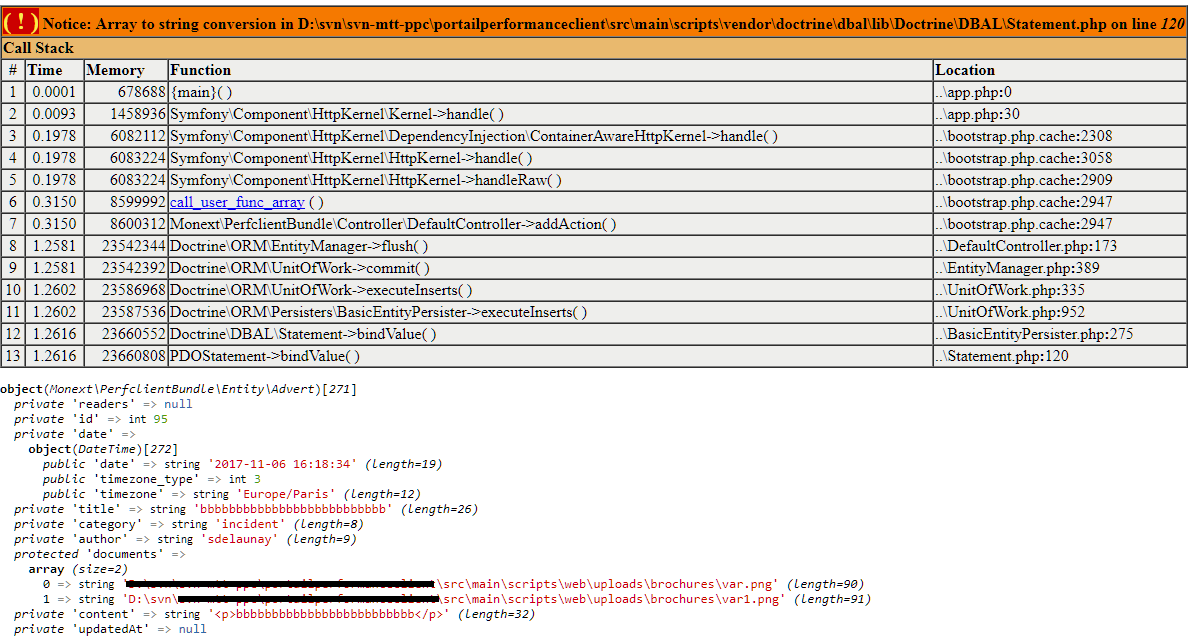Select the protected 'documents' line
This screenshot has width=1198, height=643.
[x=99, y=554]
